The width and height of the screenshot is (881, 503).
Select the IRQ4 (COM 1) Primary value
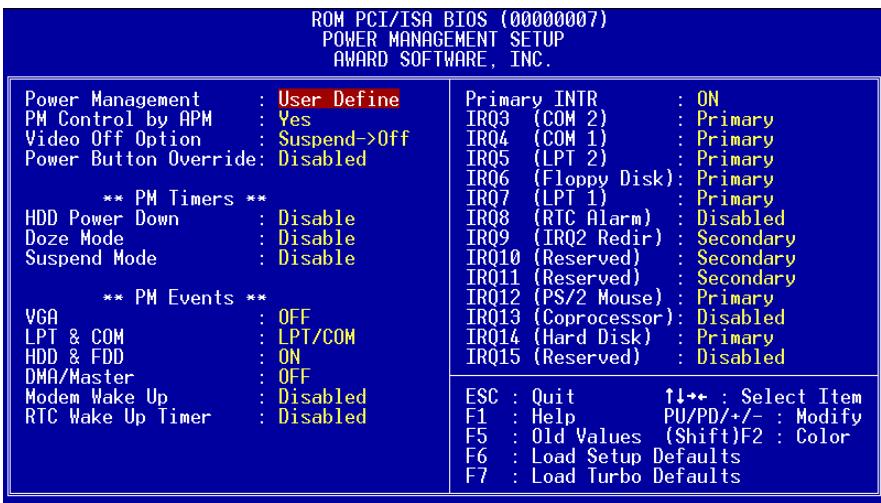[735, 139]
